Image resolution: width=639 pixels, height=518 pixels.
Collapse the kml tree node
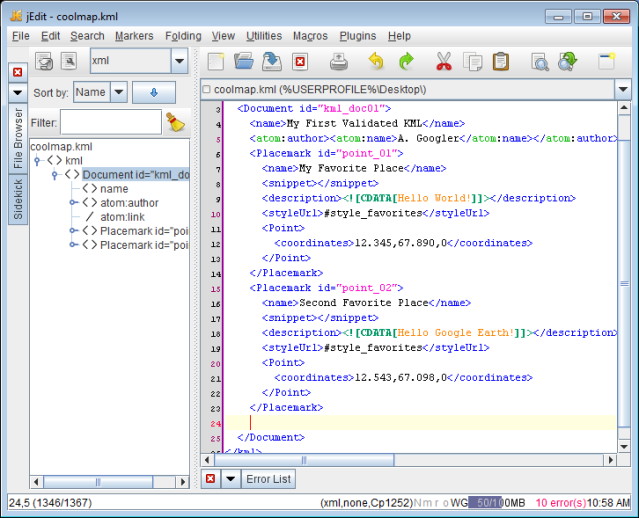(37, 161)
